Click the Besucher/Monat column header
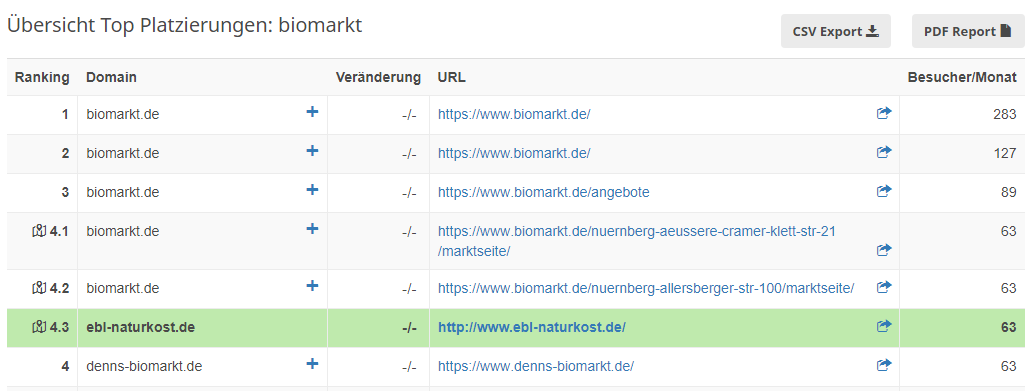Viewport: 1035px width, 391px height. pos(962,77)
